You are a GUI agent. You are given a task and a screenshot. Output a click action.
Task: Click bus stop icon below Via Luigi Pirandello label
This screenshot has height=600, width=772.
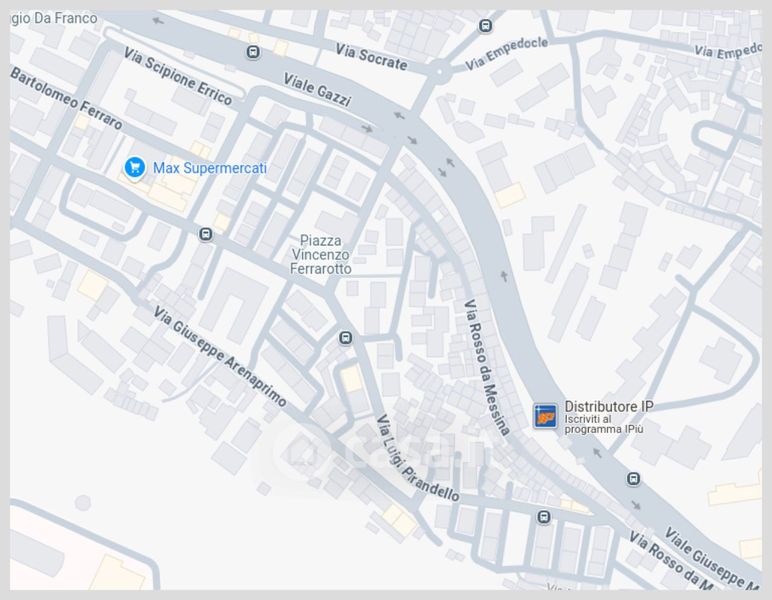pyautogui.click(x=544, y=517)
